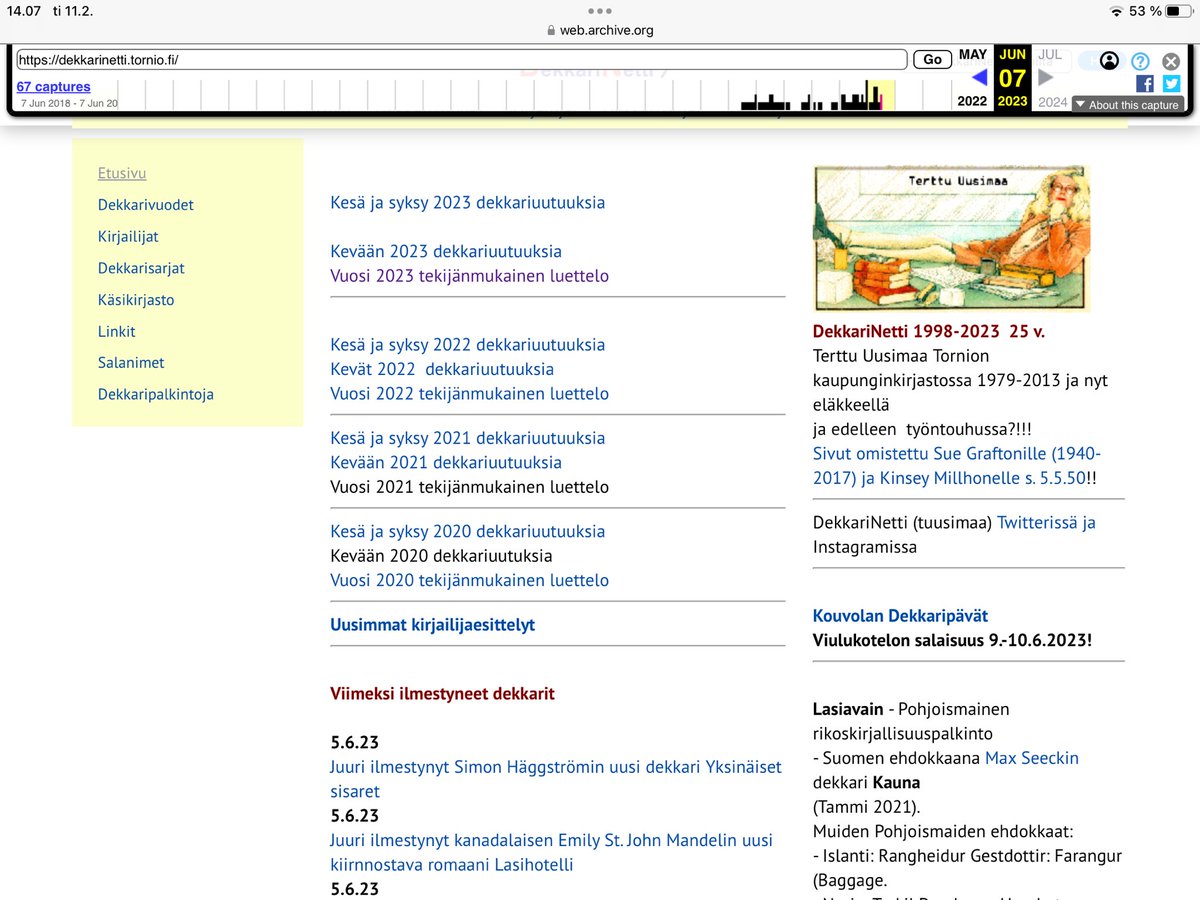Close the Wayback toolbar with the X icon
The width and height of the screenshot is (1200, 900).
coord(1171,61)
